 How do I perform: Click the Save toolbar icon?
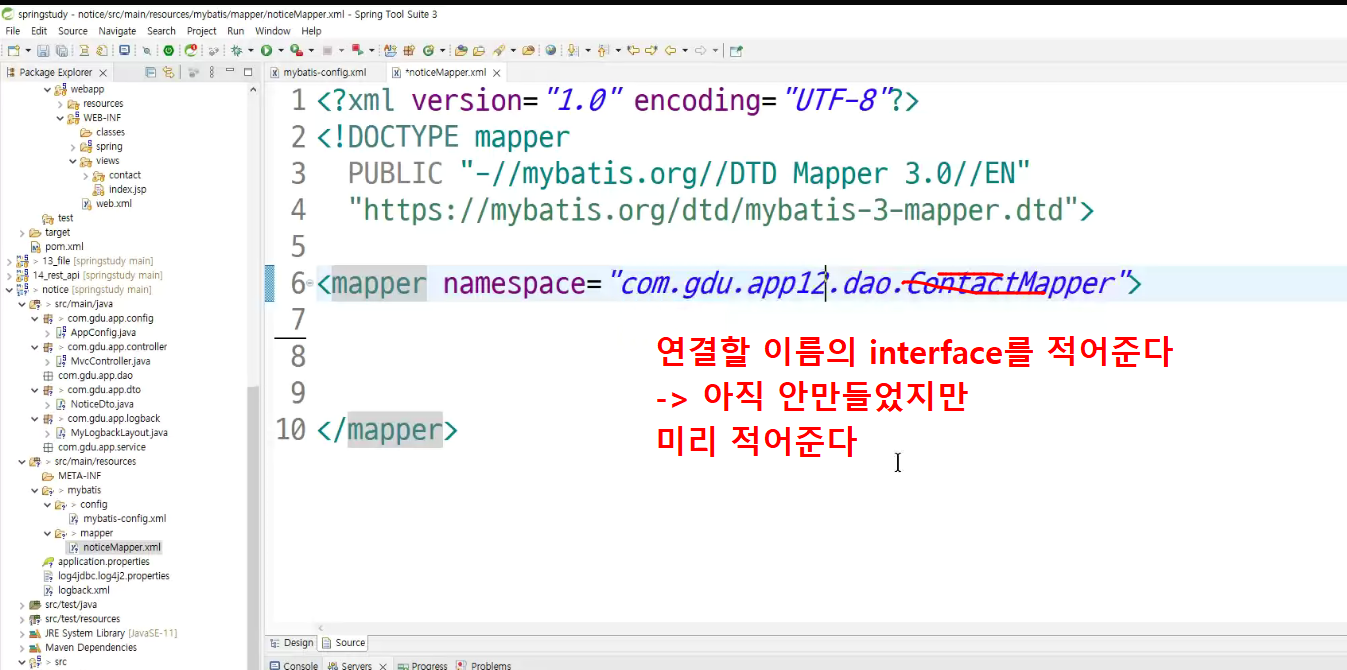[x=43, y=50]
